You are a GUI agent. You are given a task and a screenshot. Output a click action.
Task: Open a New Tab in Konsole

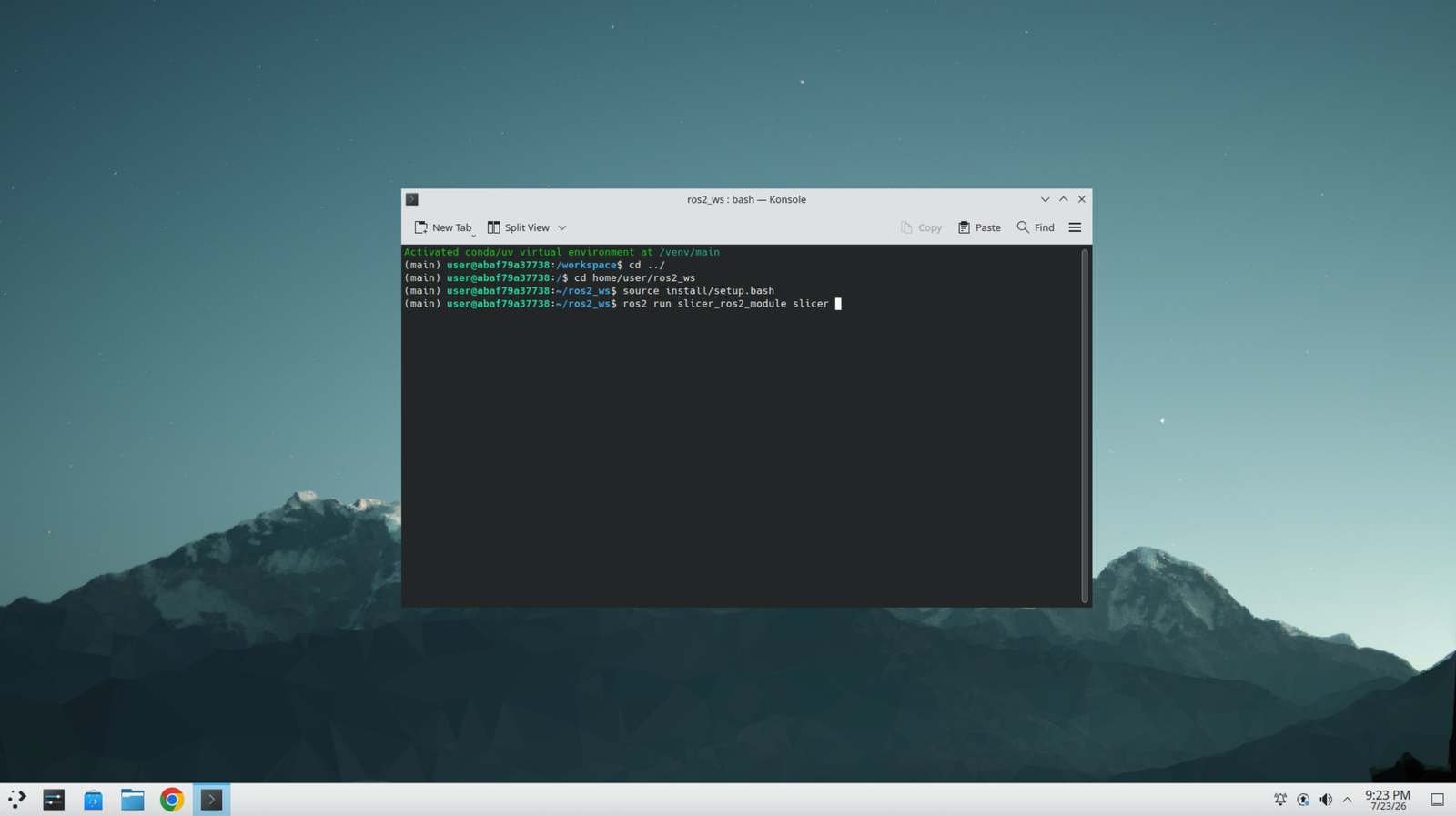443,227
